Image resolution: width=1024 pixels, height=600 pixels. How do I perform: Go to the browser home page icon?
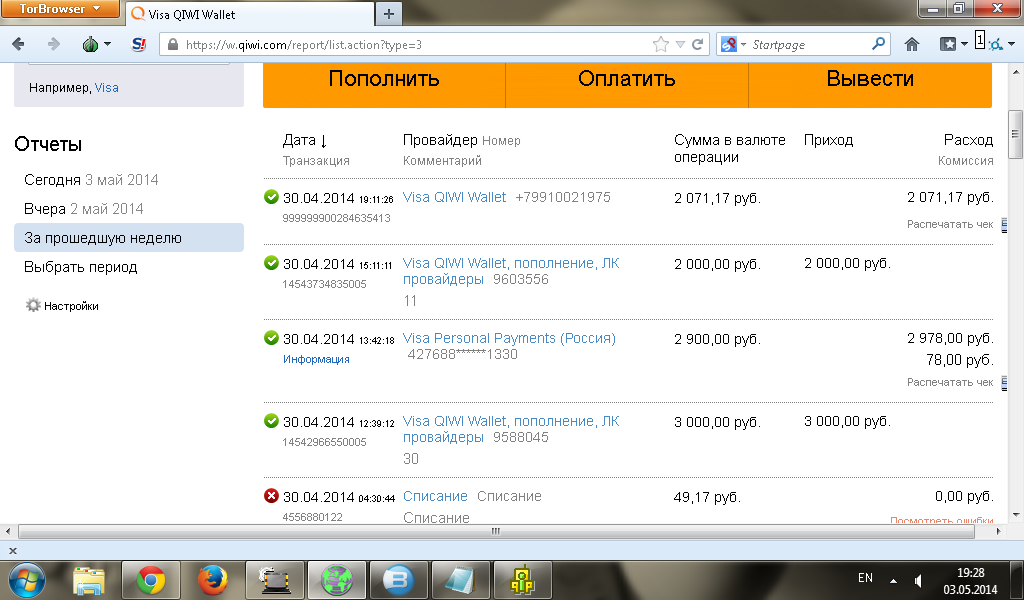912,44
